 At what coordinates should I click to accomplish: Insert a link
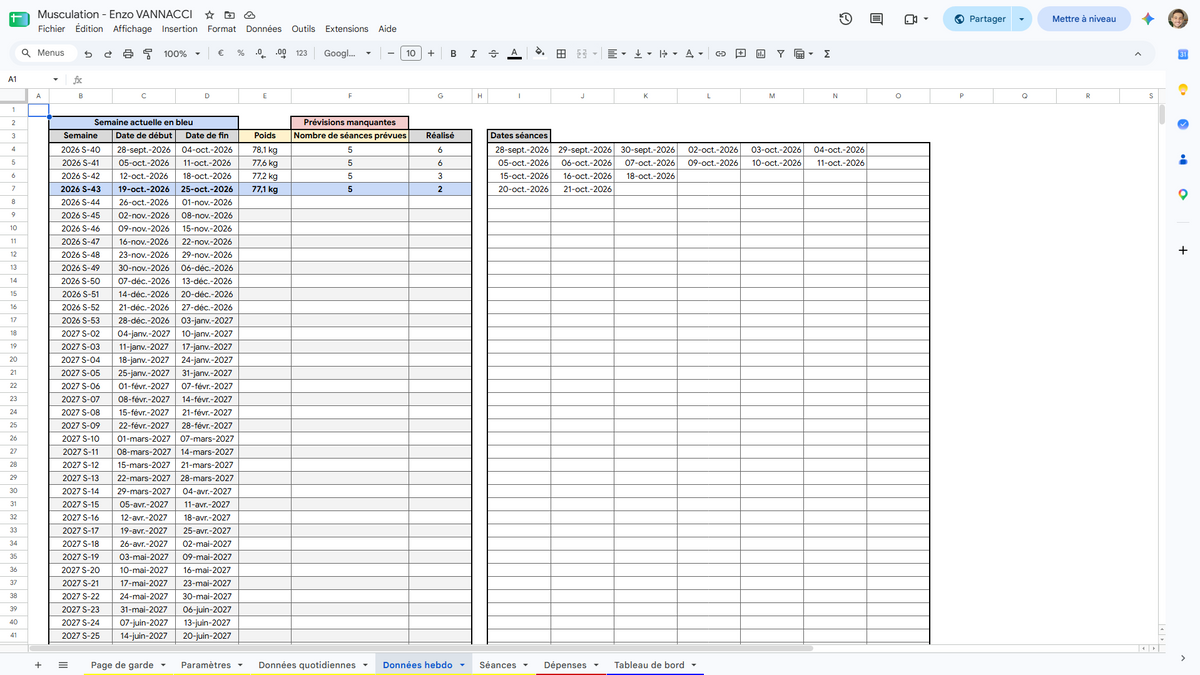click(x=720, y=54)
